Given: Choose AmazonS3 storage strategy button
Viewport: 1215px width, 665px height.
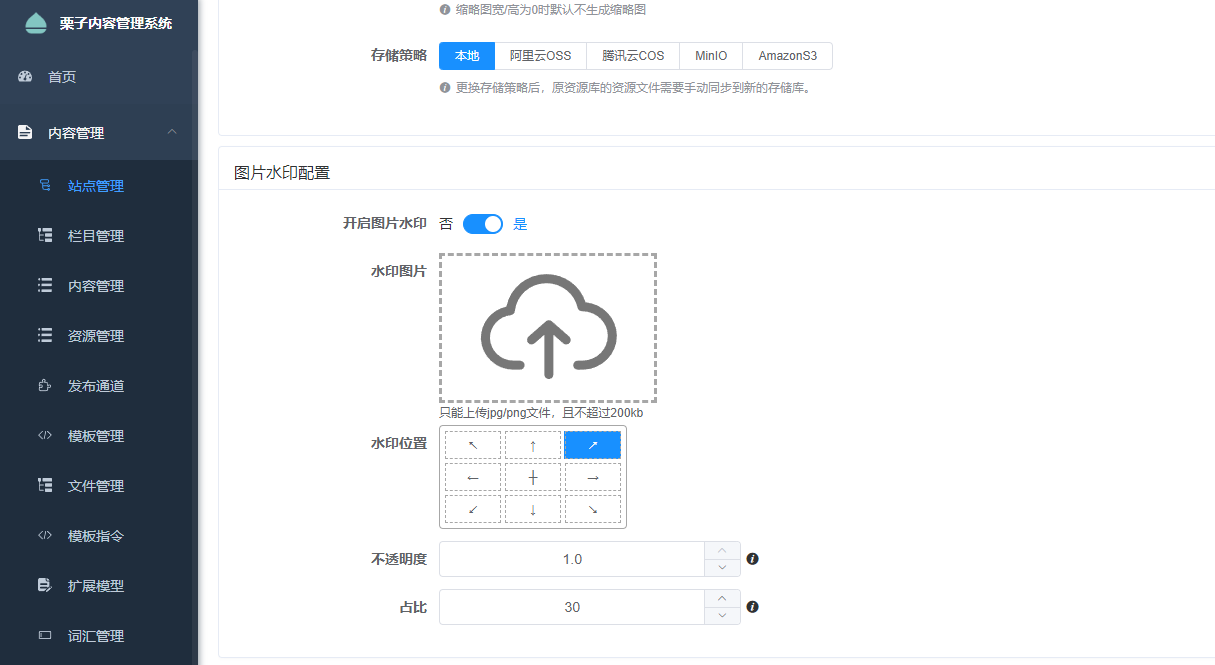Looking at the screenshot, I should tap(787, 56).
